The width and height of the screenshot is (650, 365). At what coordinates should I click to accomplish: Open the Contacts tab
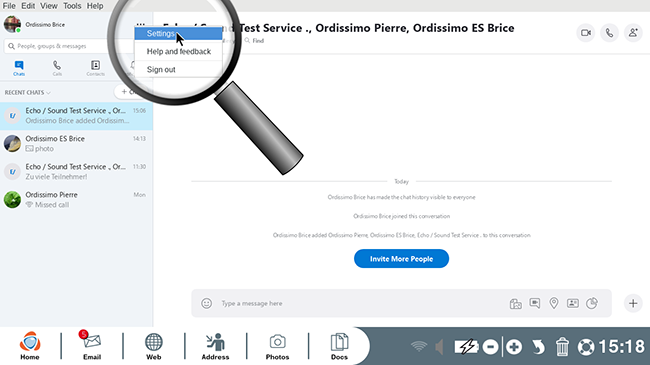(x=95, y=68)
